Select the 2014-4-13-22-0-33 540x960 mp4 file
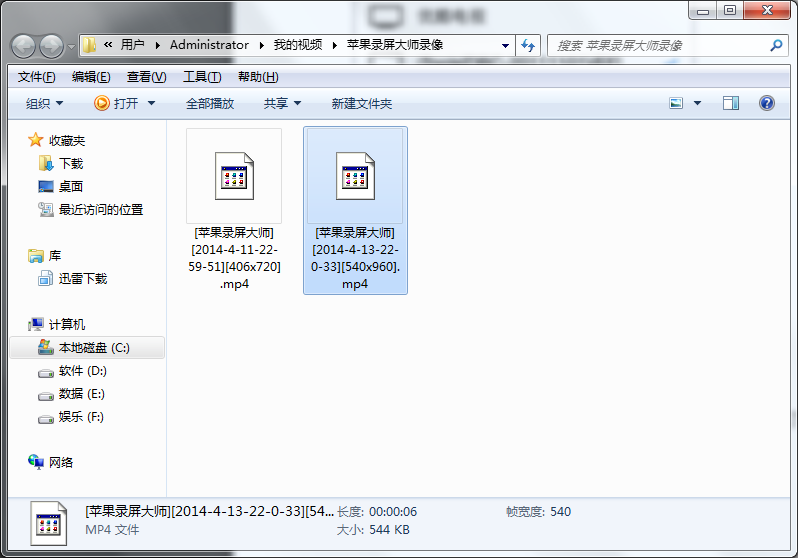798x558 pixels. coord(355,210)
